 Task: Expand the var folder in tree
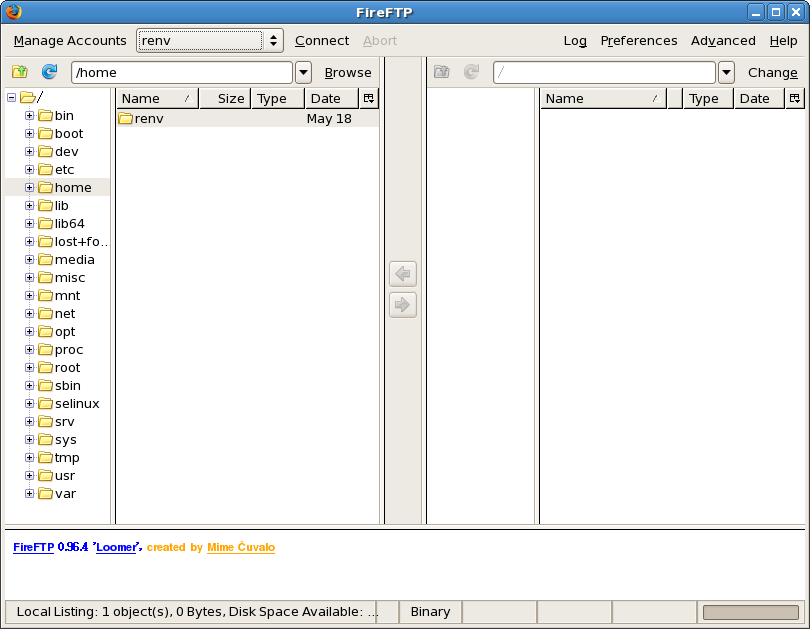pyautogui.click(x=29, y=494)
